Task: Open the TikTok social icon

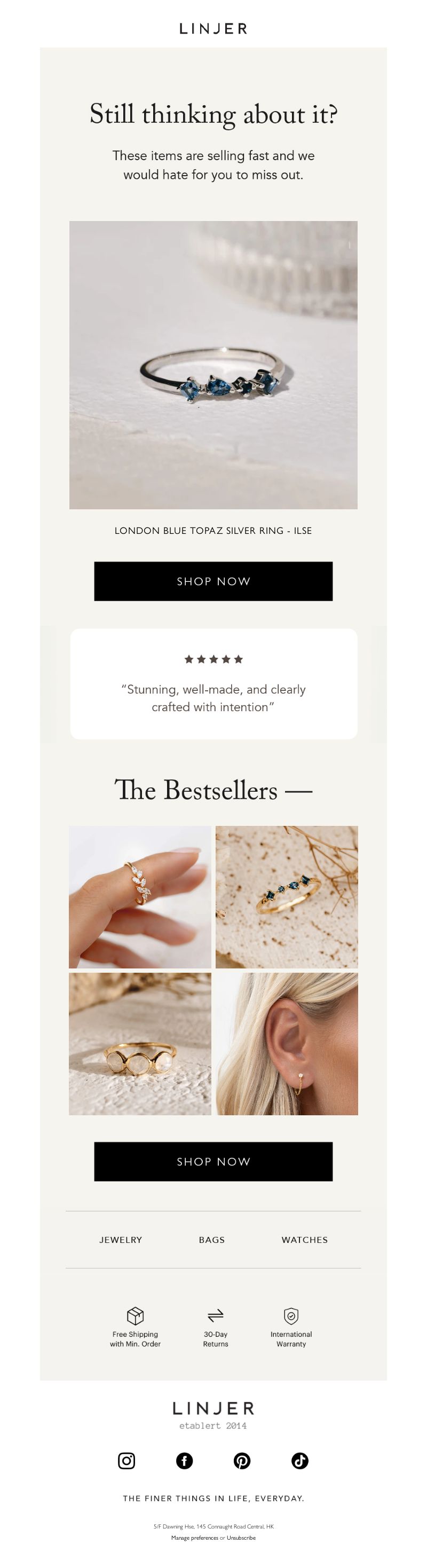Action: 300,1460
